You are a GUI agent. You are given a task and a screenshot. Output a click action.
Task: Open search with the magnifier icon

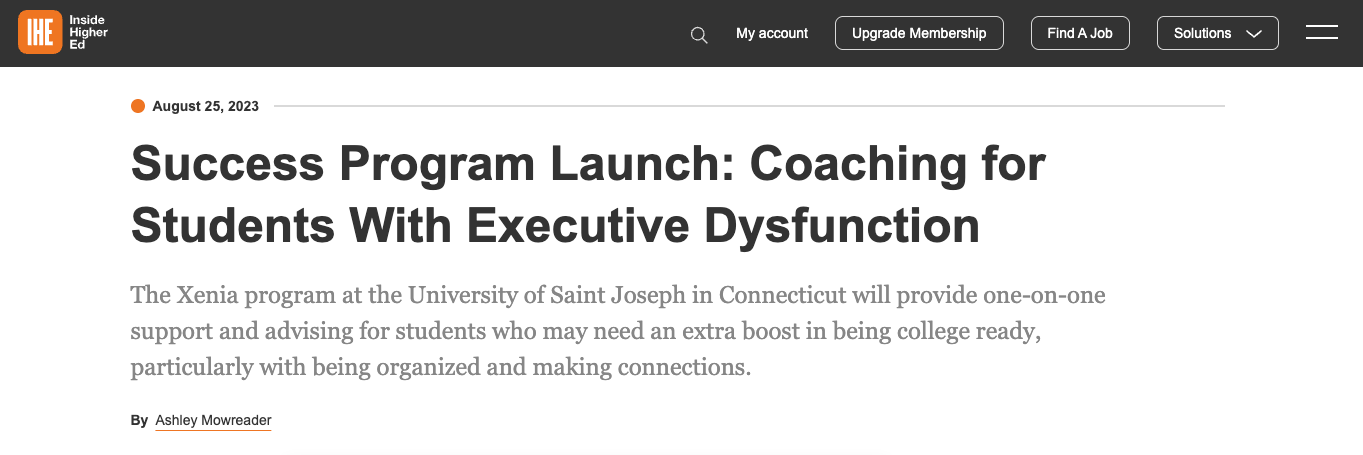click(699, 35)
